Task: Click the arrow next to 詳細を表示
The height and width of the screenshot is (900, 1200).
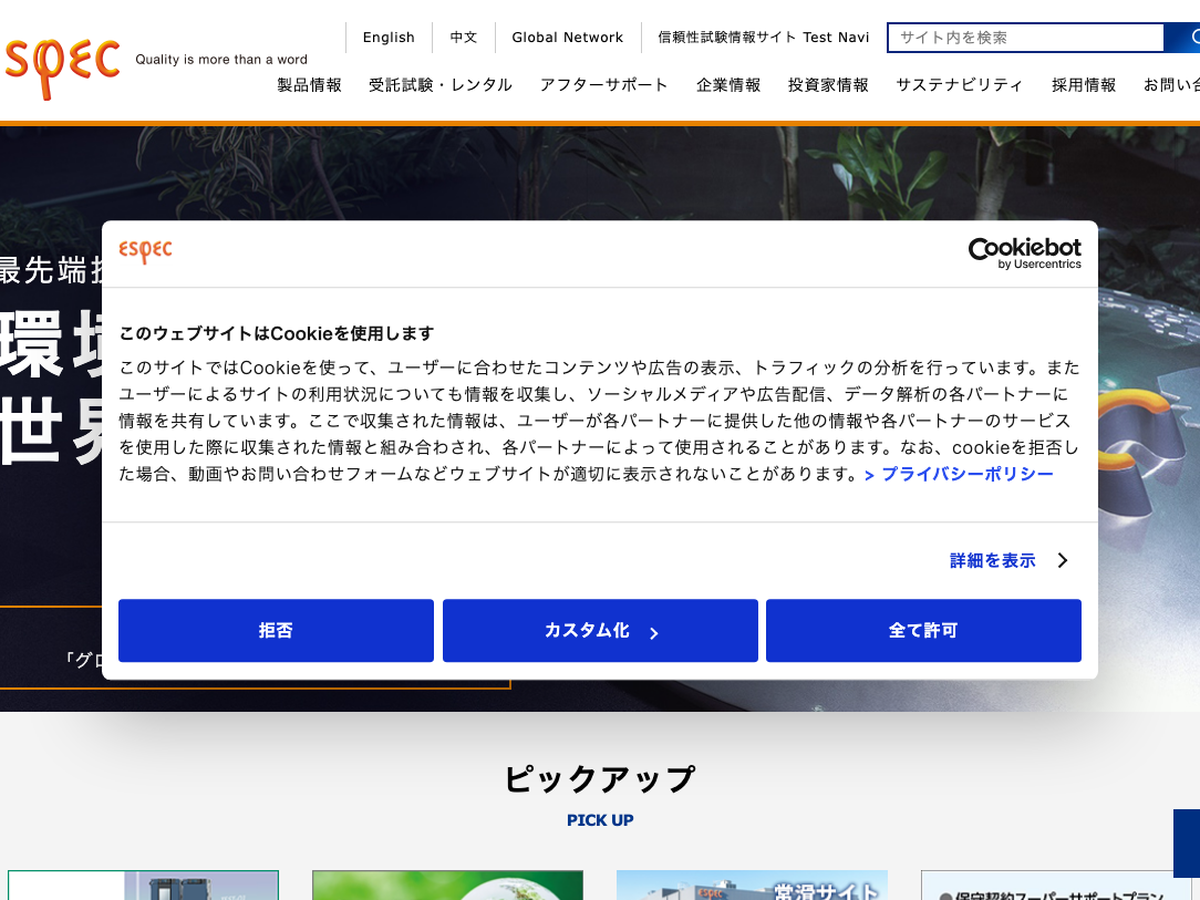Action: 1063,560
